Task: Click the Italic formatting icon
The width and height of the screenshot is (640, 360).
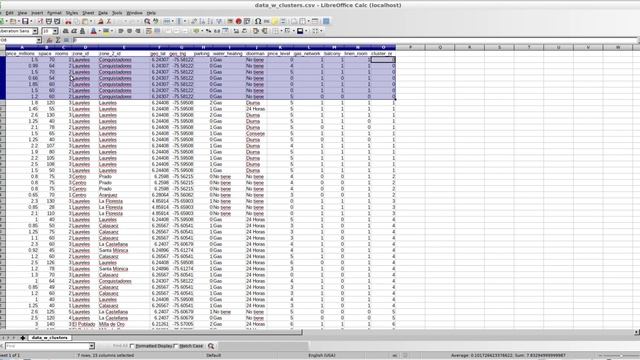Action: click(74, 31)
